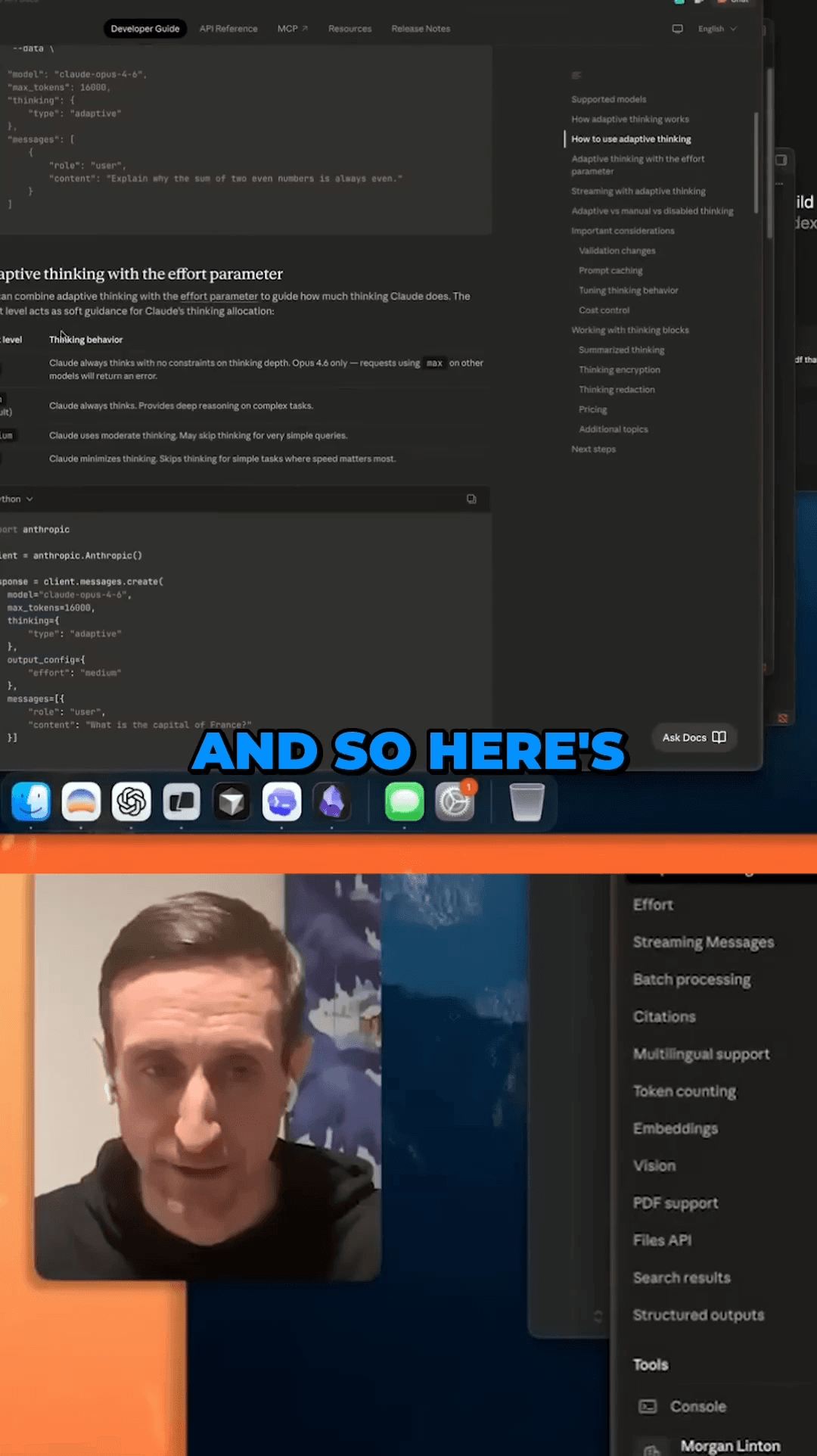
Task: Open the blue terminal-prompt dock app
Action: (x=282, y=801)
